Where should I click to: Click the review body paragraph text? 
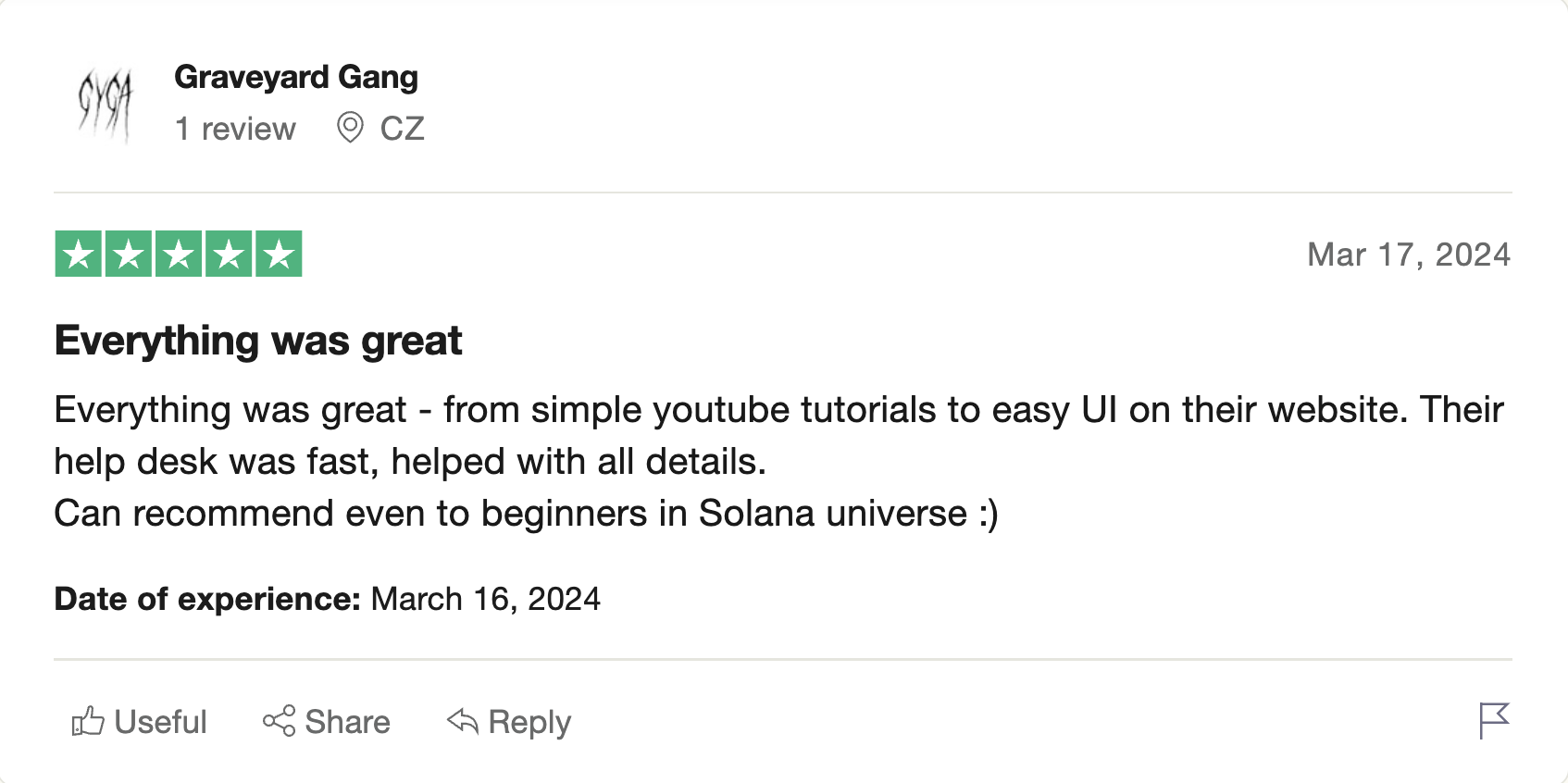pyautogui.click(x=555, y=461)
